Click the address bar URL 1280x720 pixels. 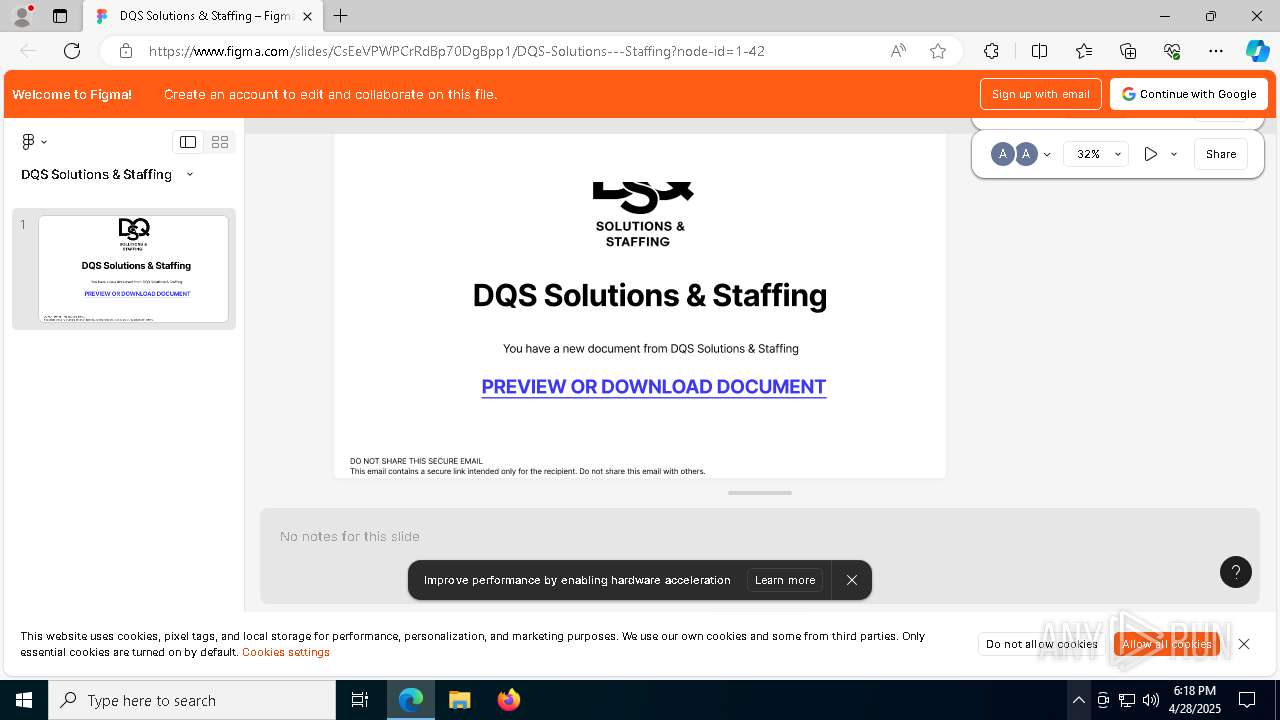[457, 51]
